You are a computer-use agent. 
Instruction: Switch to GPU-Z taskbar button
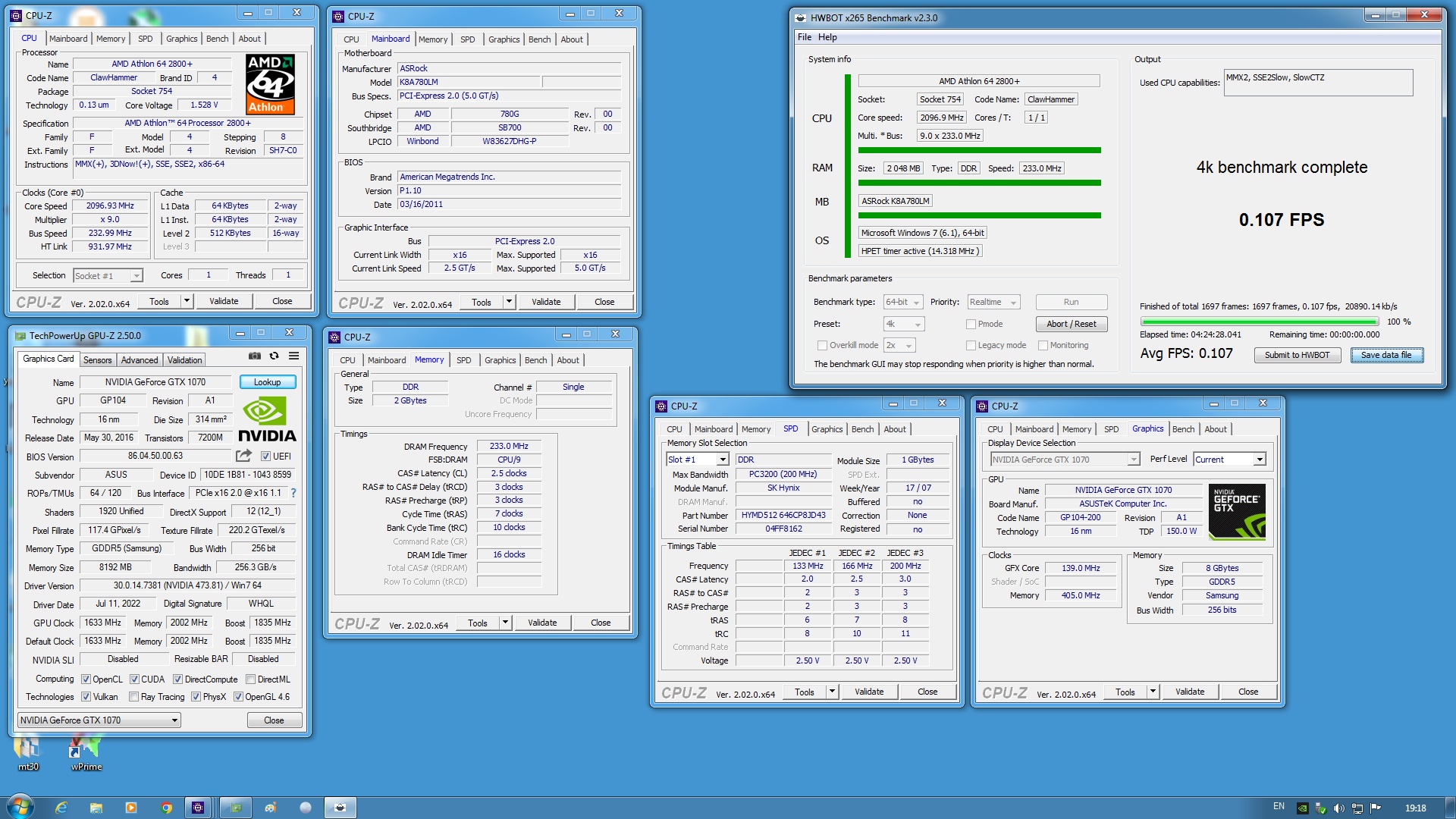point(236,808)
